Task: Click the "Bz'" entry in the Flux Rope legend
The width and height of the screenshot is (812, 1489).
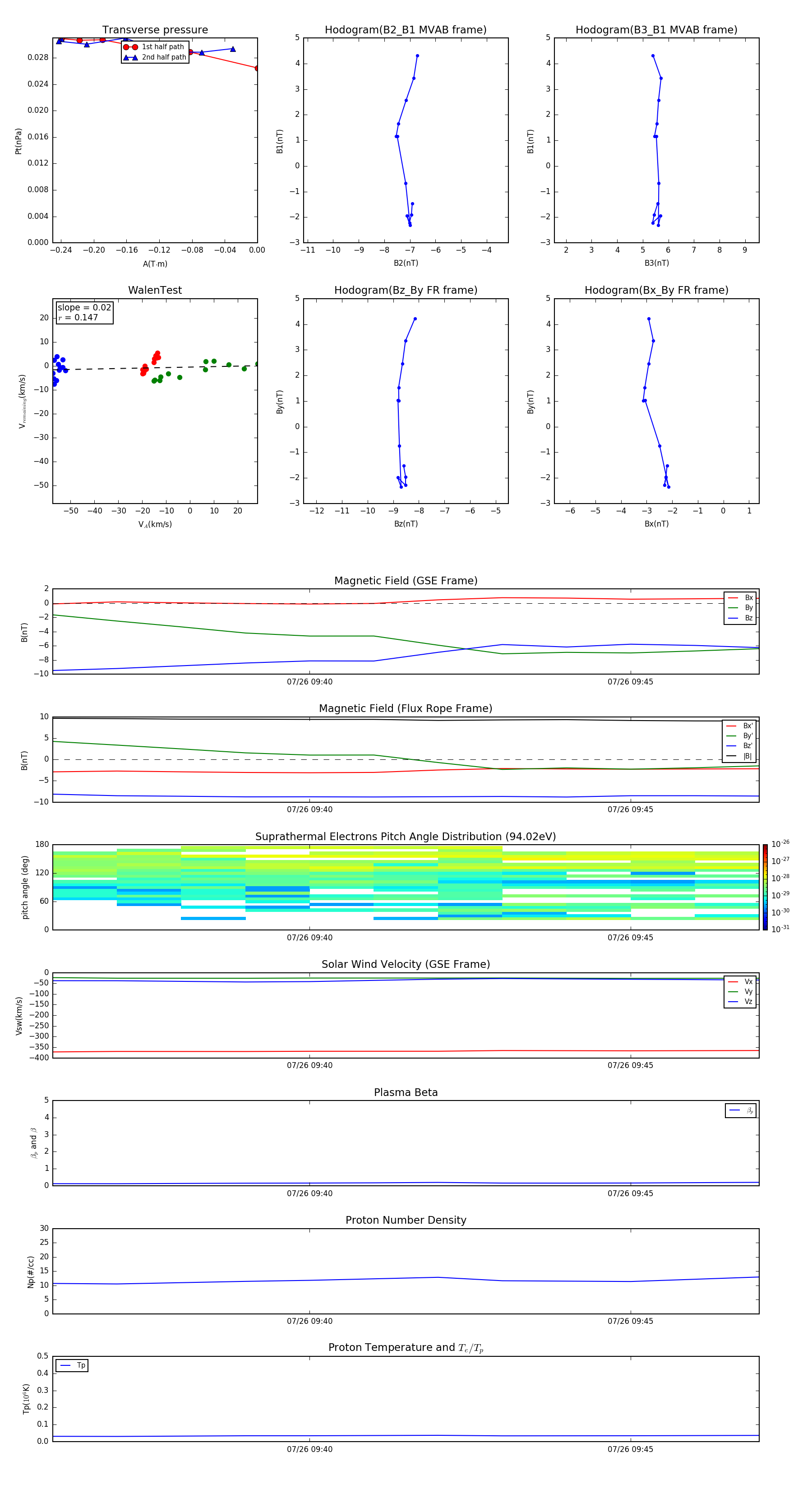Action: click(x=739, y=746)
